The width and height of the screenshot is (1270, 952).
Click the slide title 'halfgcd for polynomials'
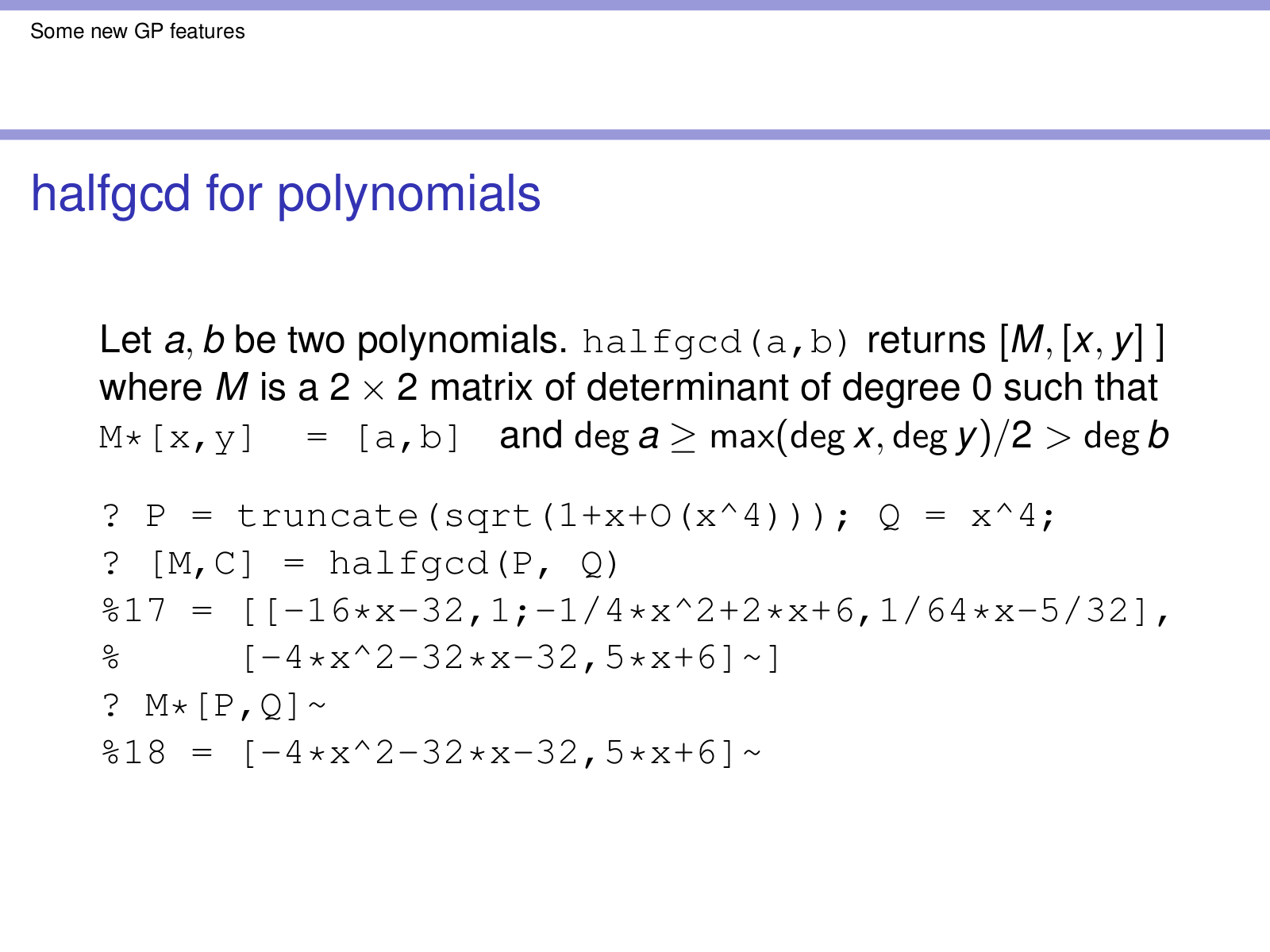[x=285, y=194]
